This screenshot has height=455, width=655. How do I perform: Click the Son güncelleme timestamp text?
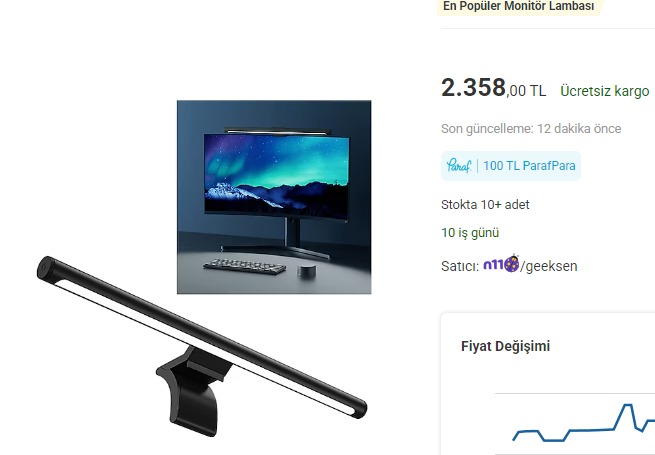pos(531,129)
